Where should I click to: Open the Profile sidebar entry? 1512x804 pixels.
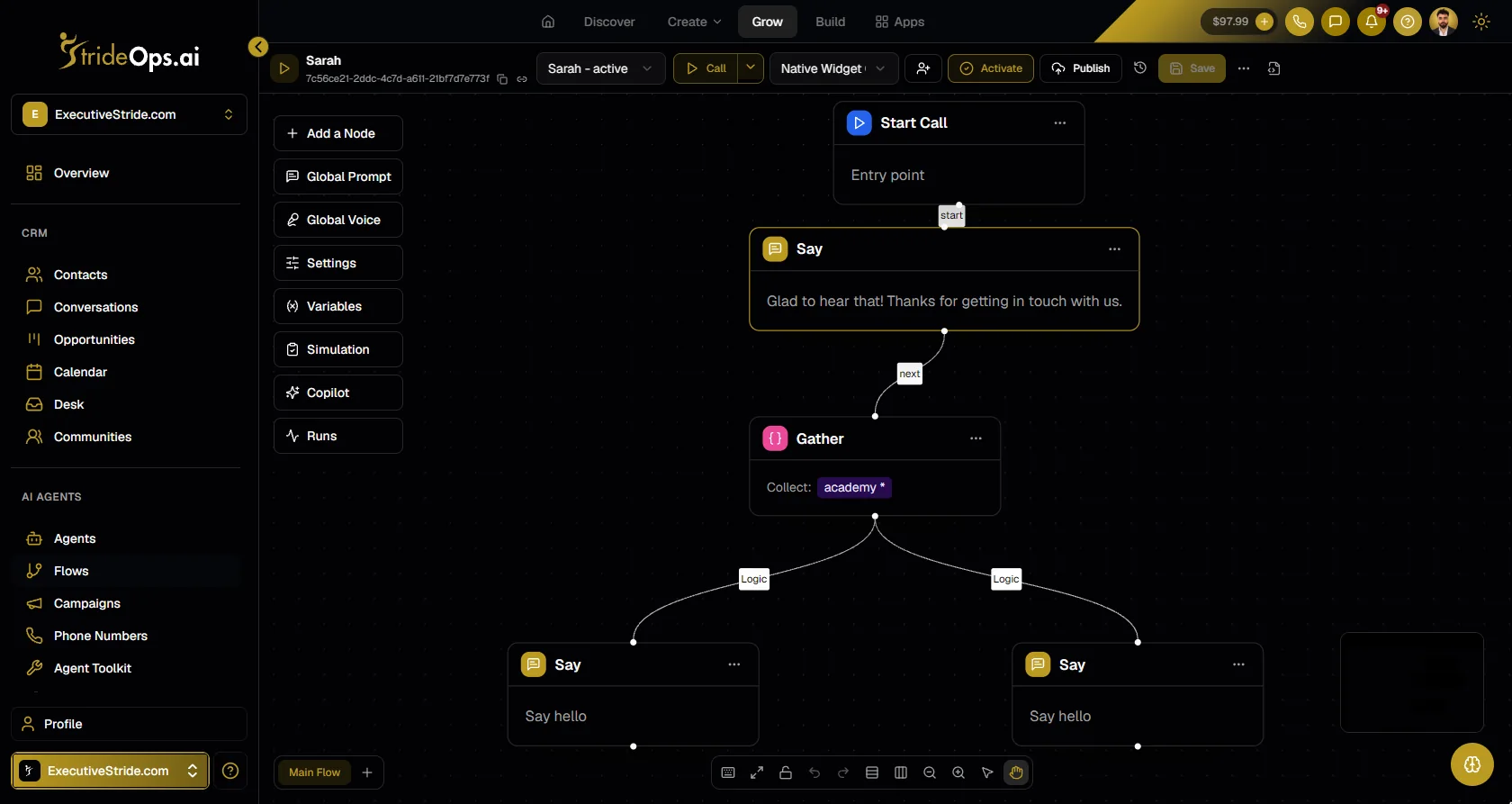pos(129,724)
